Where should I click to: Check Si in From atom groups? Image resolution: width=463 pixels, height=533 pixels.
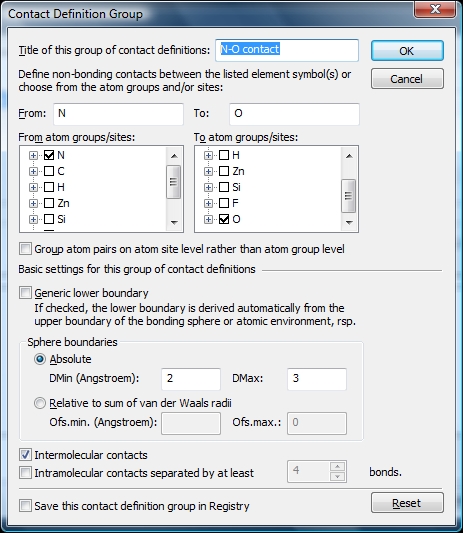click(49, 219)
